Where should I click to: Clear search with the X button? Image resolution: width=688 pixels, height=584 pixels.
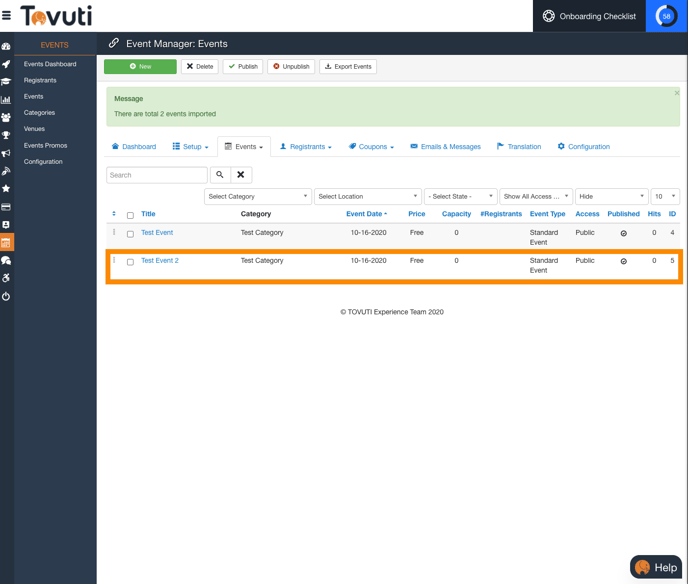pos(241,175)
